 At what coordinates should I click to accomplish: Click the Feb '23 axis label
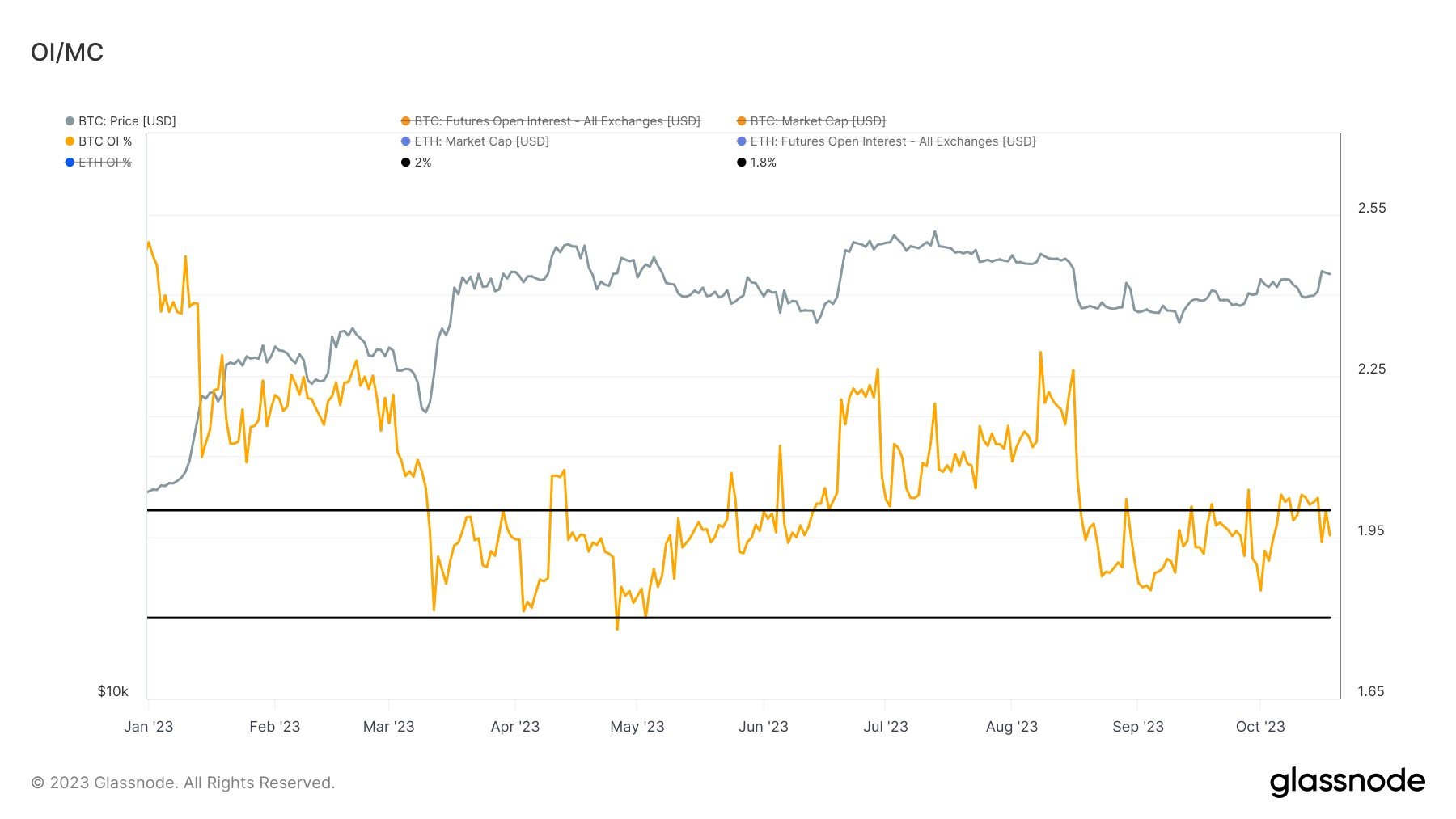(274, 726)
